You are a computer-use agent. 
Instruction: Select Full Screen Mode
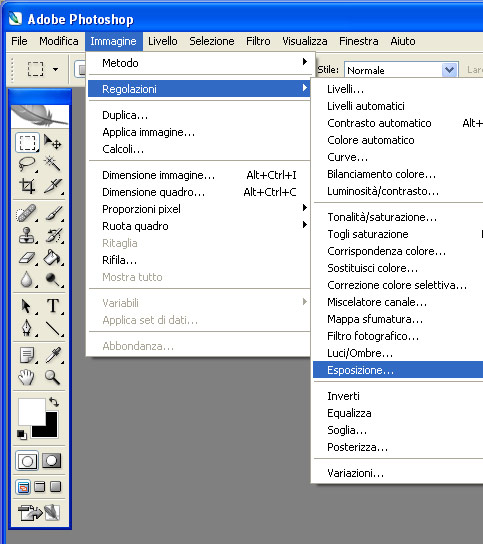click(x=56, y=487)
